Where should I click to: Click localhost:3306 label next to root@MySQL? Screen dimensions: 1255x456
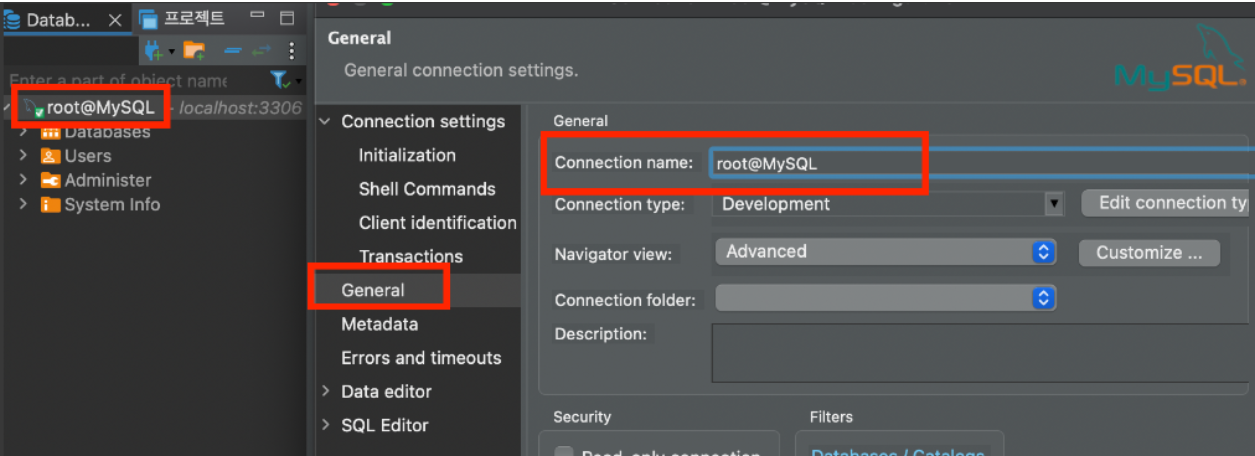(x=240, y=108)
